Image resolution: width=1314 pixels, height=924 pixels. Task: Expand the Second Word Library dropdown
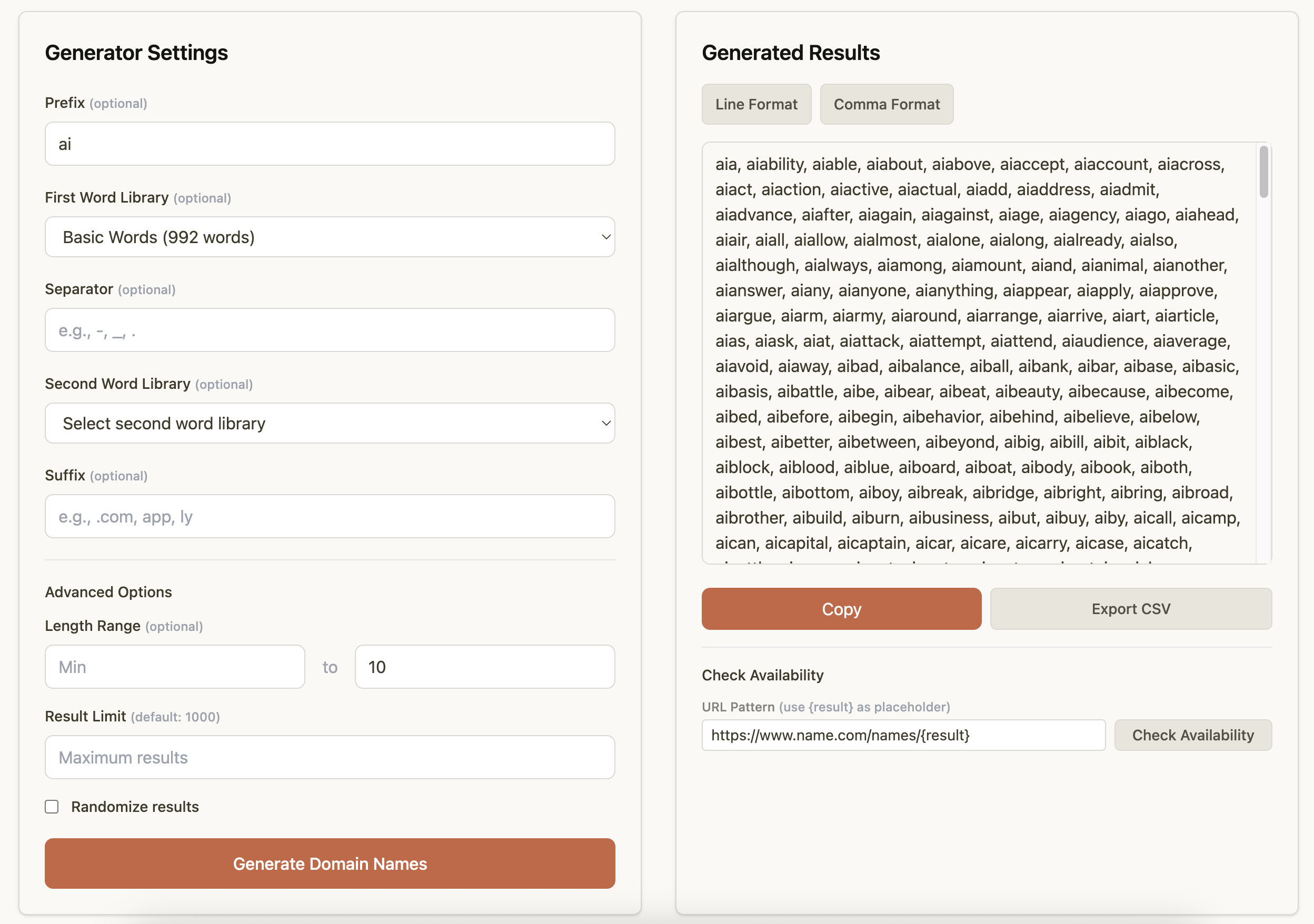point(329,424)
